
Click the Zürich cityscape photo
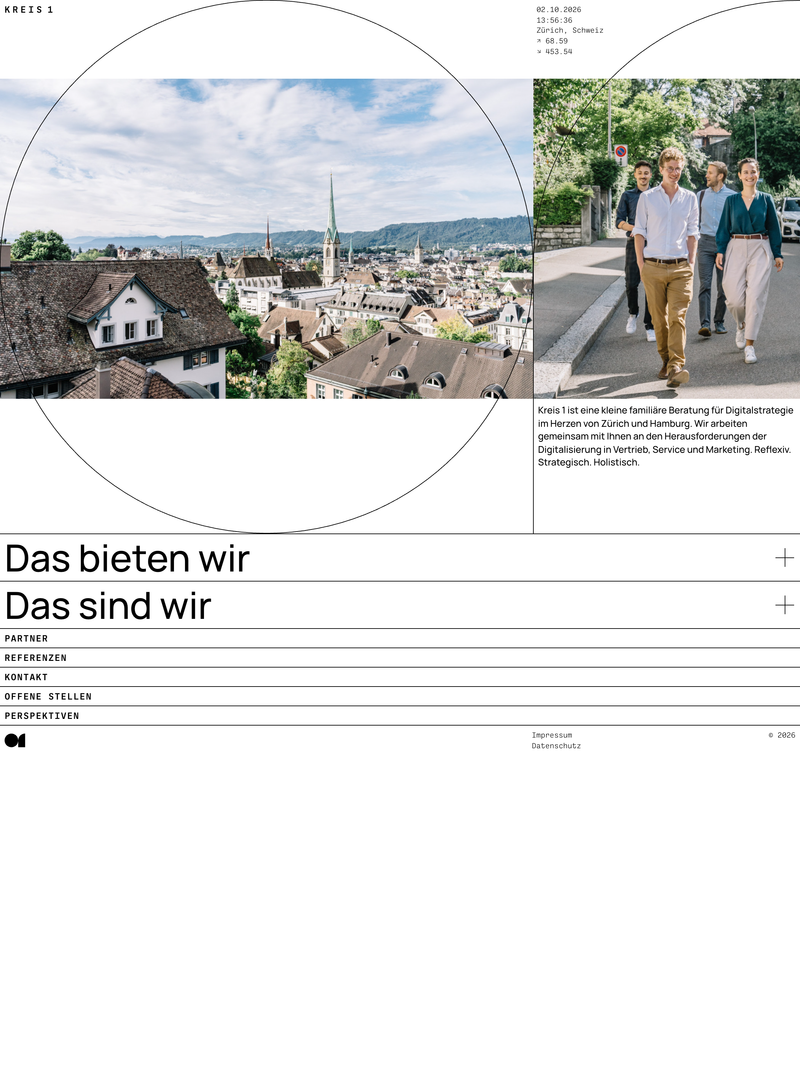coord(266,238)
